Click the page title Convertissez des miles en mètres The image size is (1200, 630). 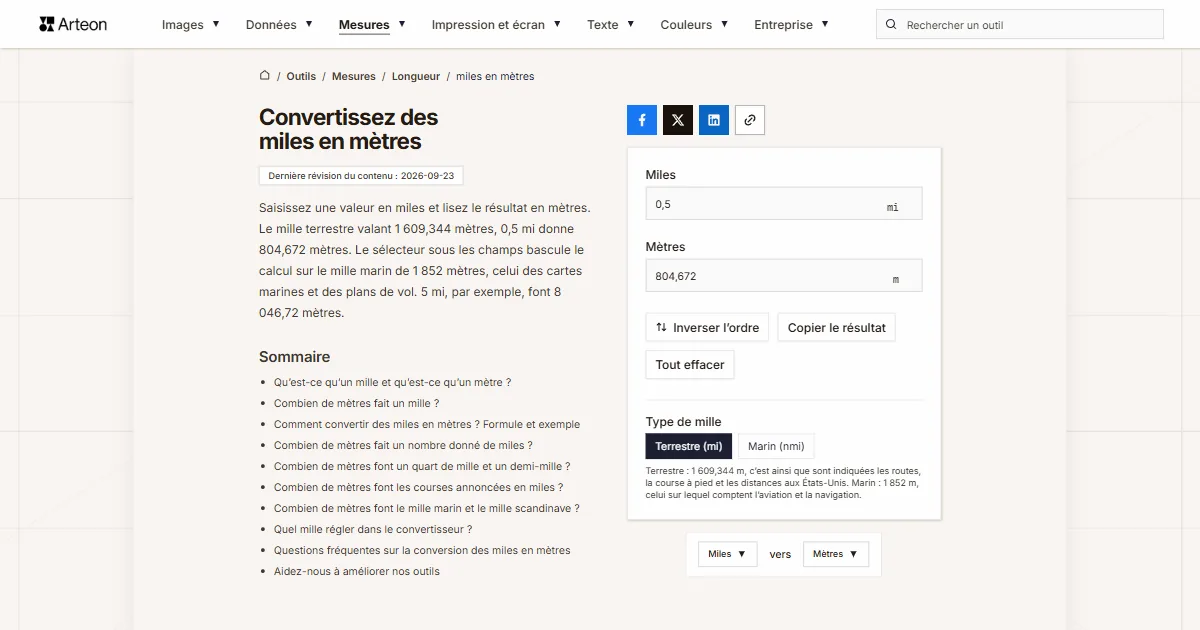[x=348, y=129]
